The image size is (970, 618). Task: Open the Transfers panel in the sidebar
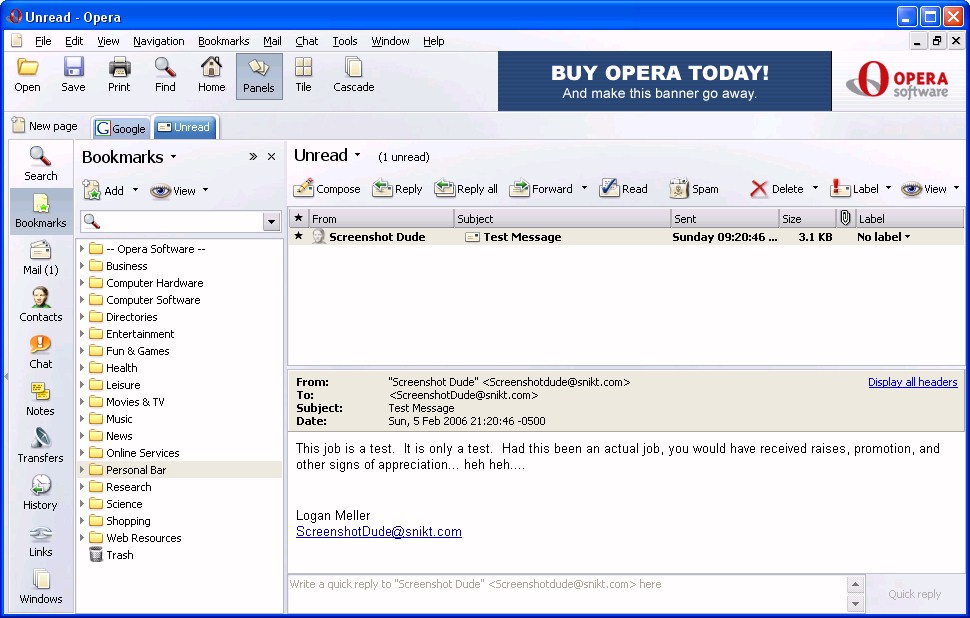coord(40,445)
